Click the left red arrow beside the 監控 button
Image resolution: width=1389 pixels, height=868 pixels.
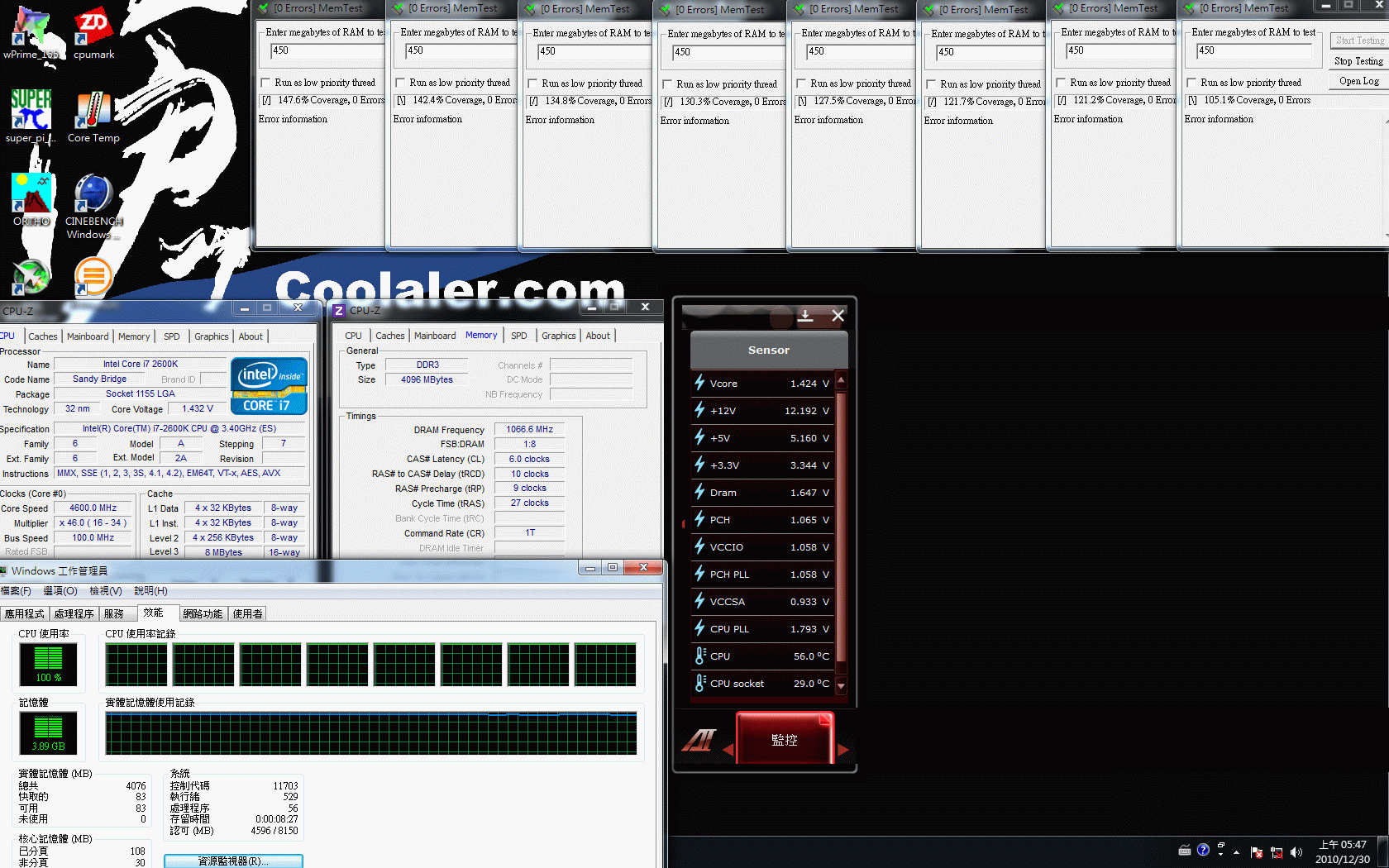[x=728, y=750]
